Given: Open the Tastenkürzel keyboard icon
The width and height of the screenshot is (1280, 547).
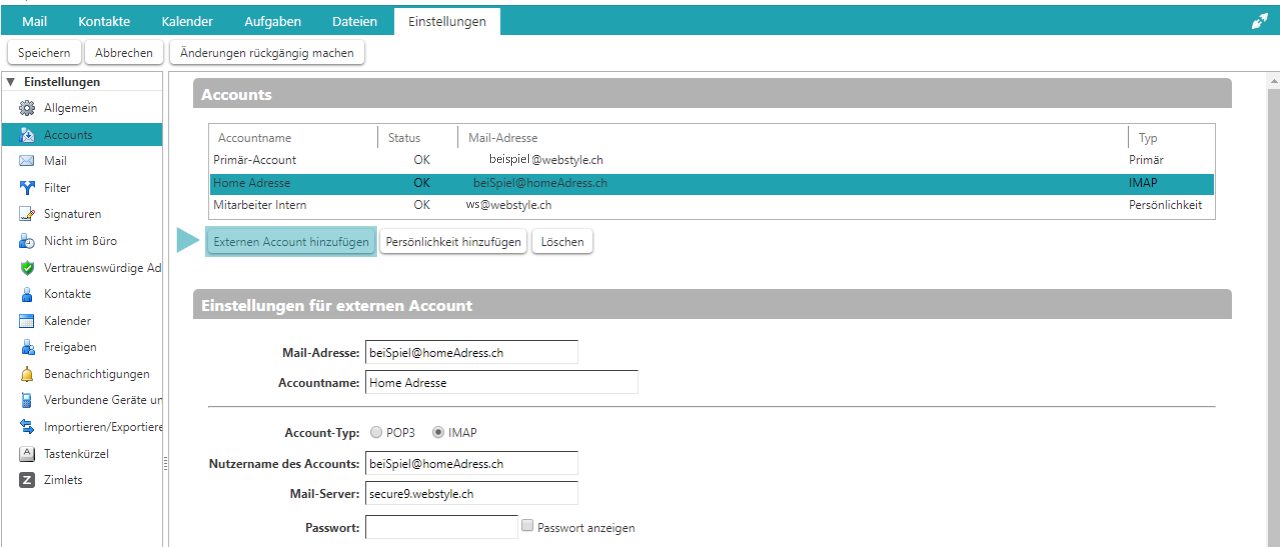Looking at the screenshot, I should point(28,454).
